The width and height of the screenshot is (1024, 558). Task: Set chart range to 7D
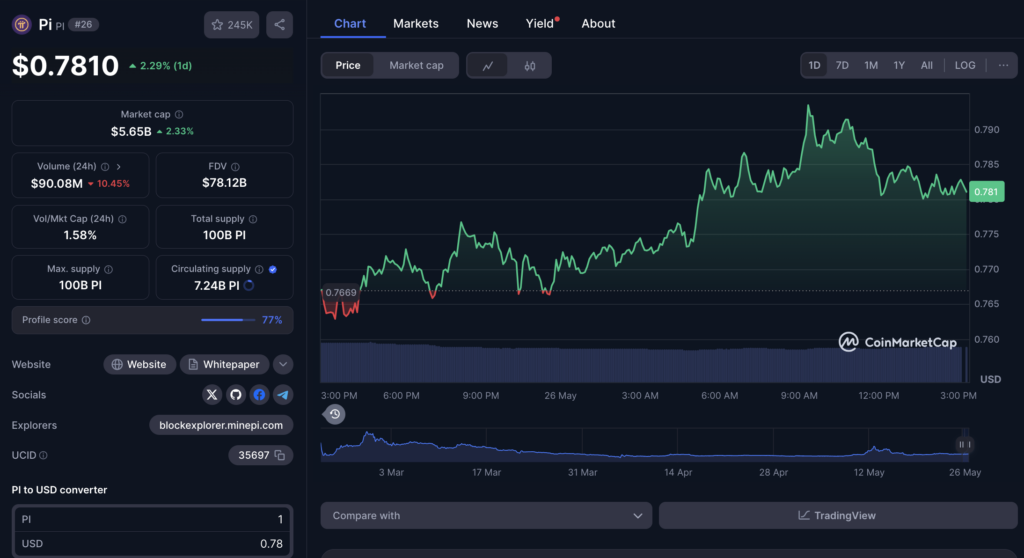tap(842, 65)
